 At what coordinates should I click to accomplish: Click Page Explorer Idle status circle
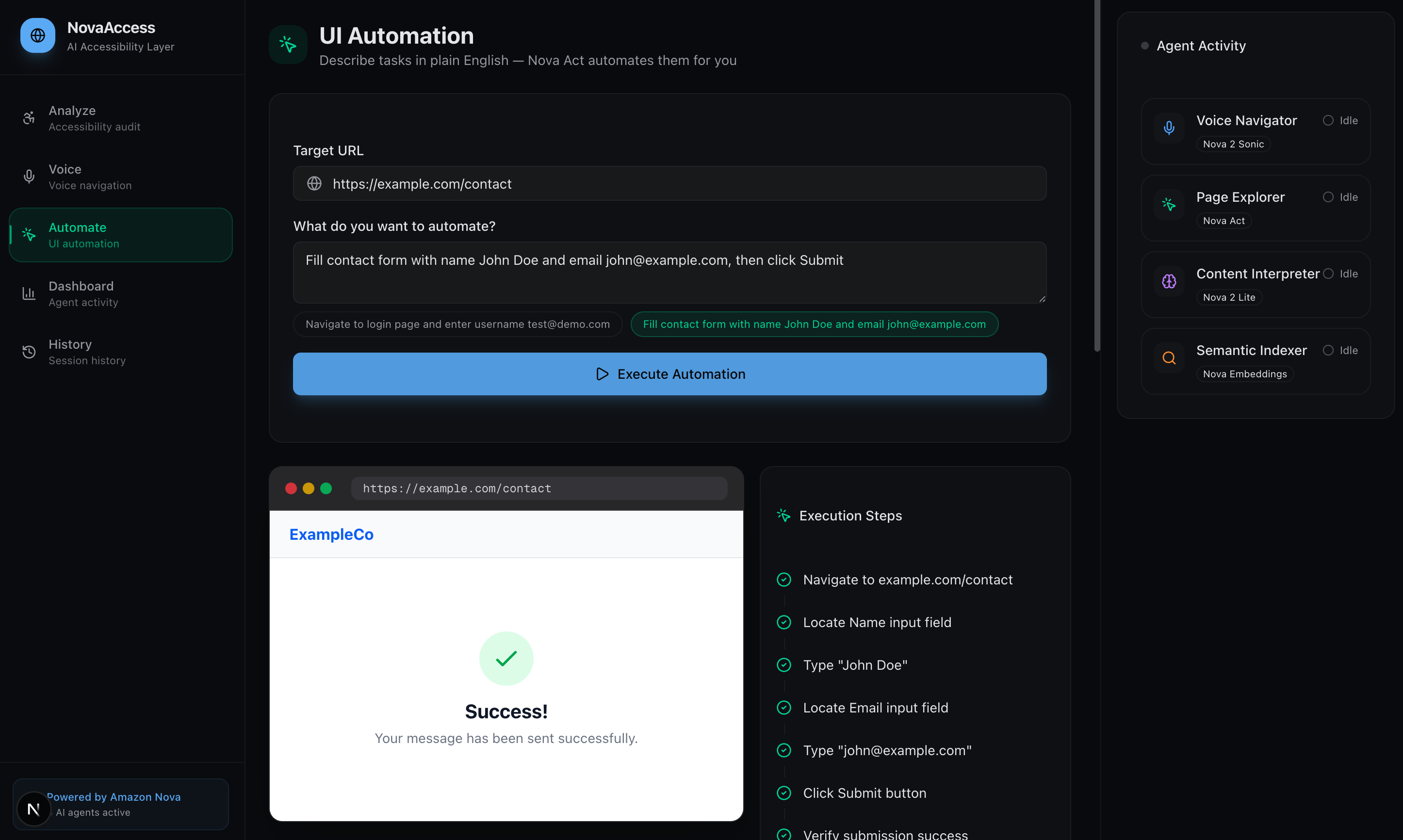tap(1328, 197)
